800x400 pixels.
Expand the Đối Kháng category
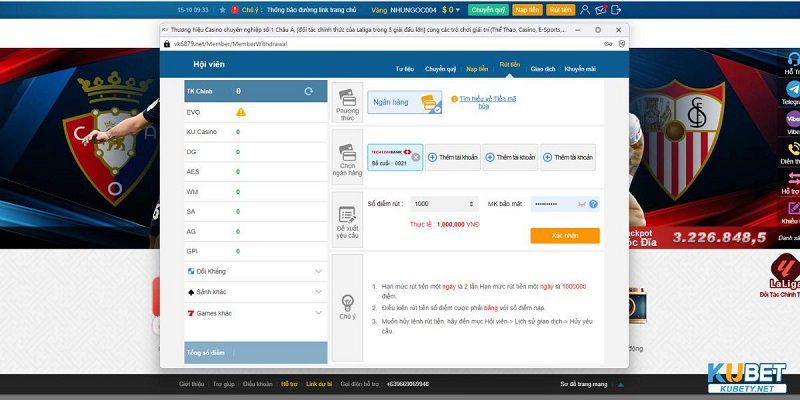pos(318,271)
